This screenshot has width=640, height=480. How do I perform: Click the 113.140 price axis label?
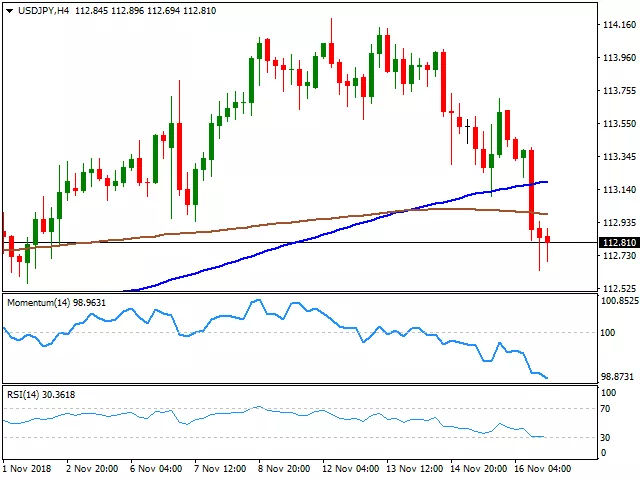[619, 190]
